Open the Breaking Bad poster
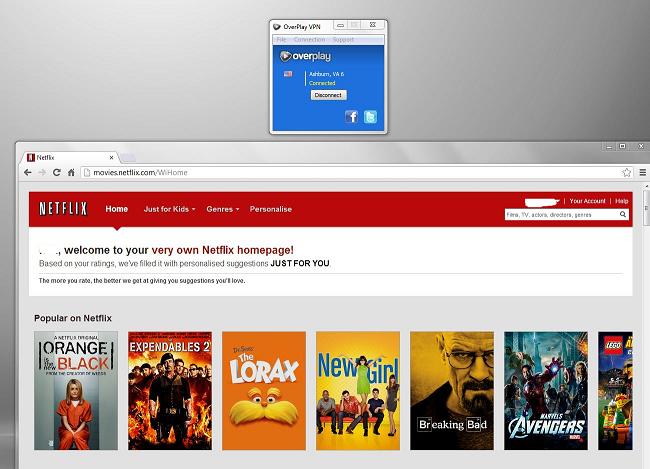The height and width of the screenshot is (469, 650). click(452, 391)
